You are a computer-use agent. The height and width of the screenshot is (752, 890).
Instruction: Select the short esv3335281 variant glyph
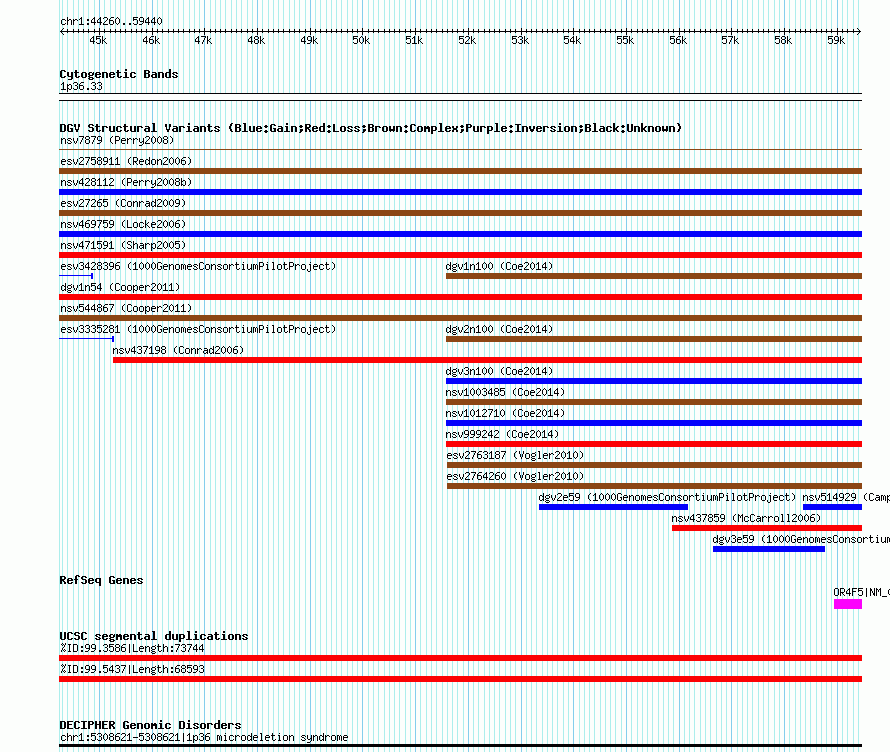click(86, 339)
